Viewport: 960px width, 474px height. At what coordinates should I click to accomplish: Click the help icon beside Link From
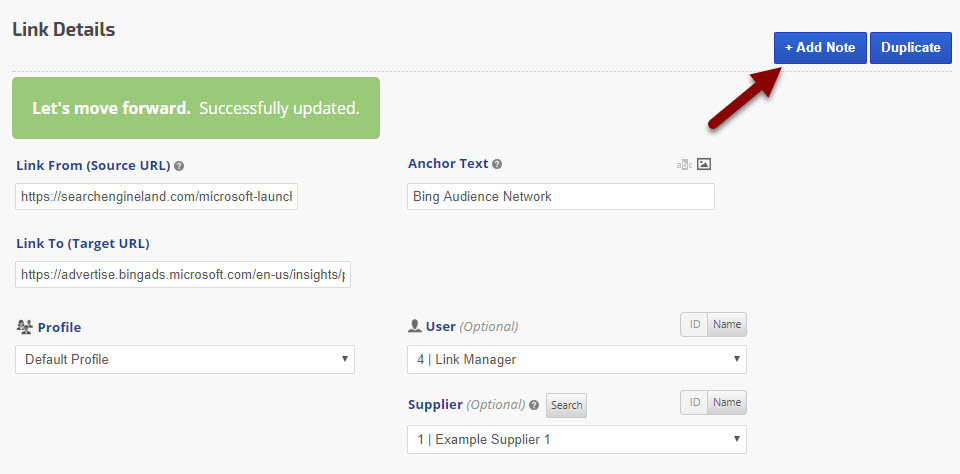pos(179,166)
